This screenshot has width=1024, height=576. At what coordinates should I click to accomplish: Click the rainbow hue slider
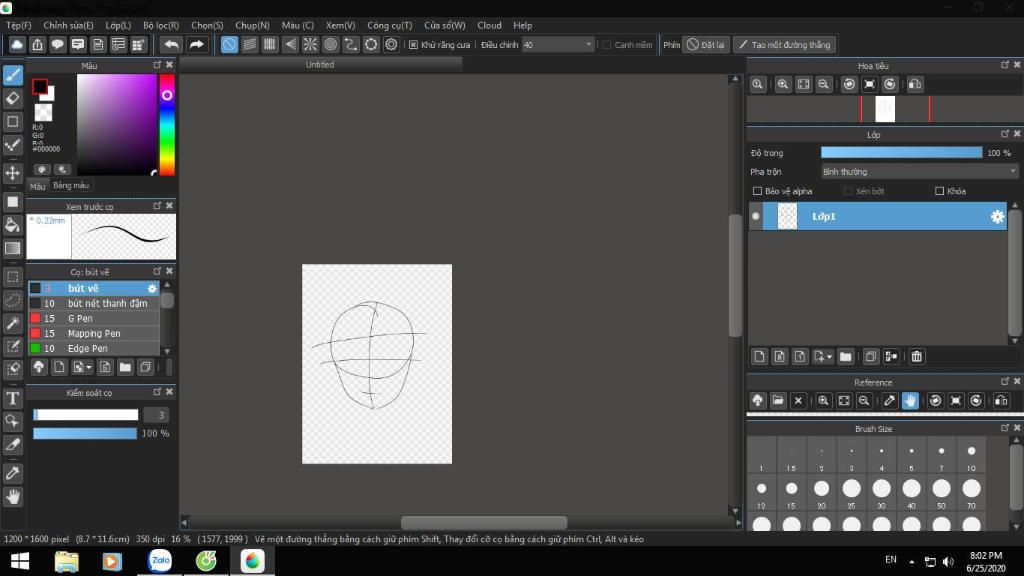click(167, 125)
